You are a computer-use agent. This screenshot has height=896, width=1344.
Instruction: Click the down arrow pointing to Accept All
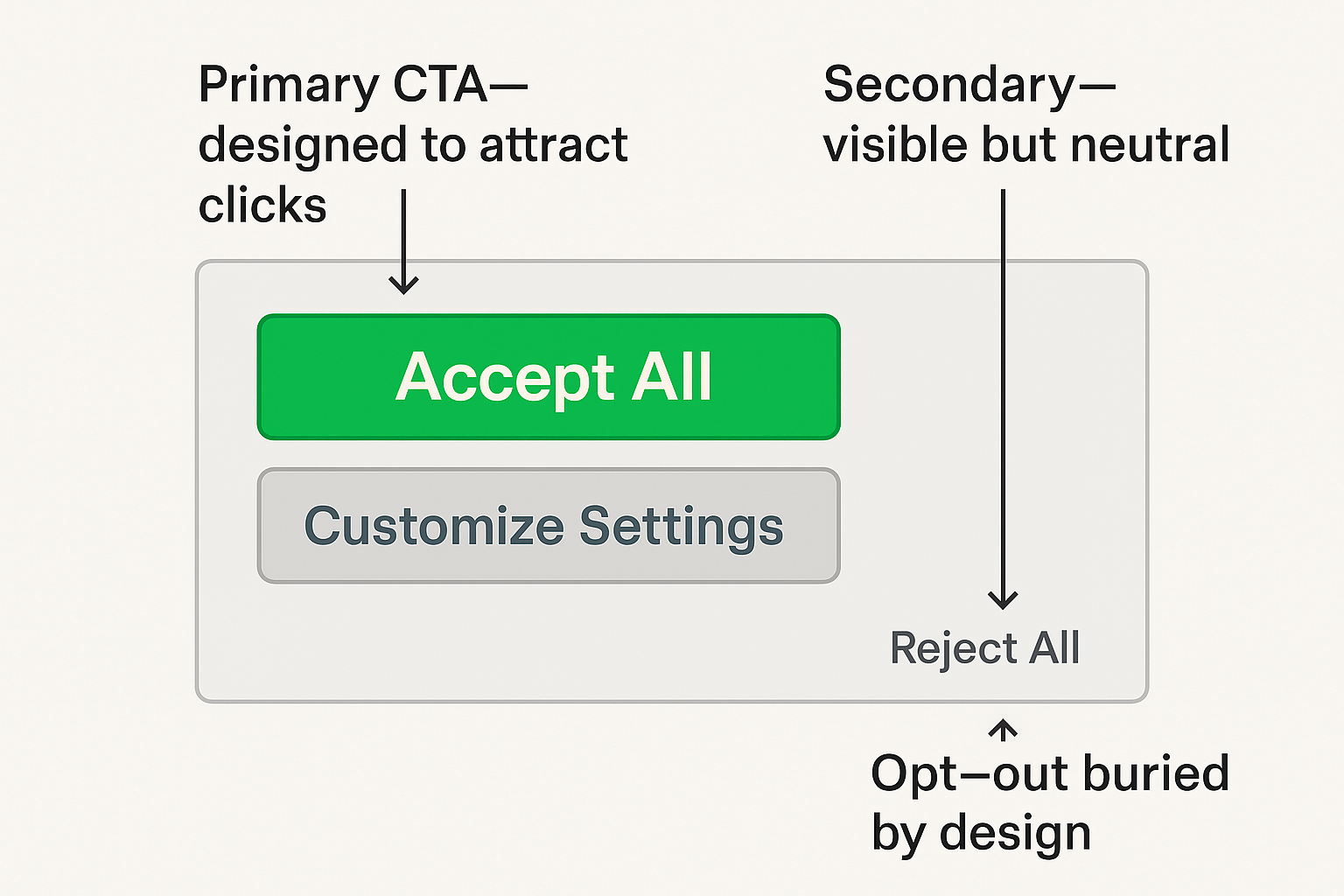(x=403, y=242)
